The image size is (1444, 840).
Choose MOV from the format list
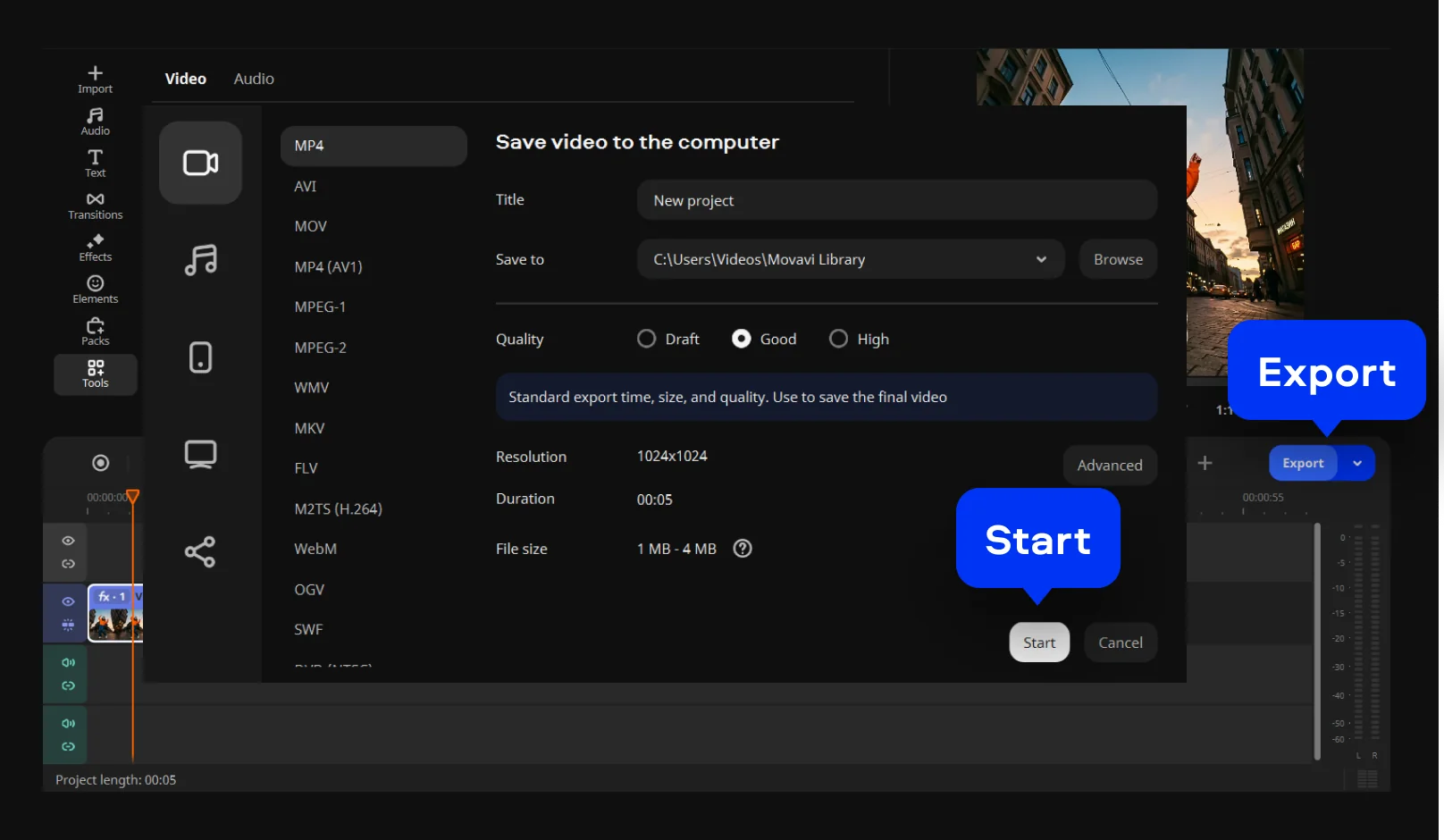tap(311, 226)
